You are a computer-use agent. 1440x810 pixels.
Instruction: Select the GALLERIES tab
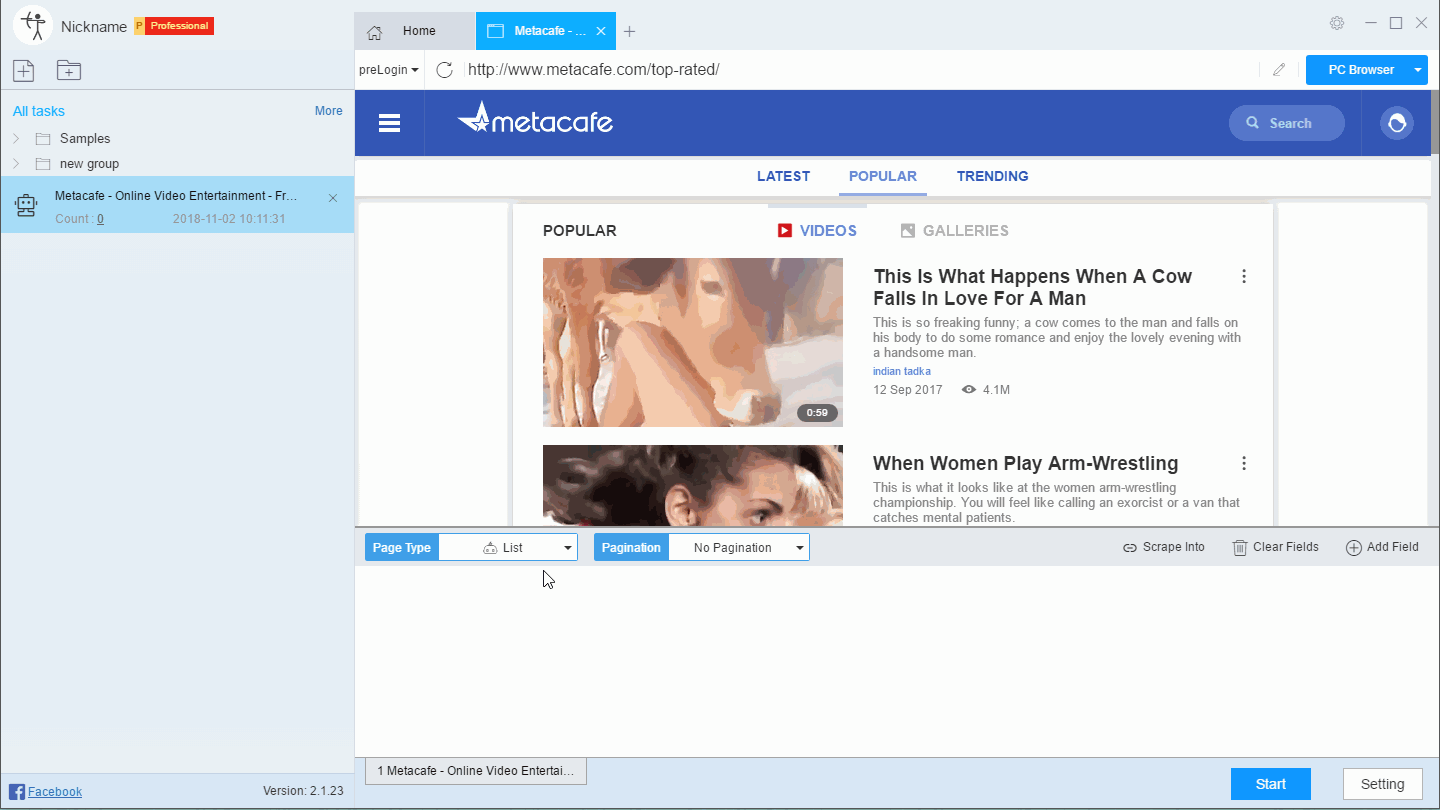pos(954,231)
